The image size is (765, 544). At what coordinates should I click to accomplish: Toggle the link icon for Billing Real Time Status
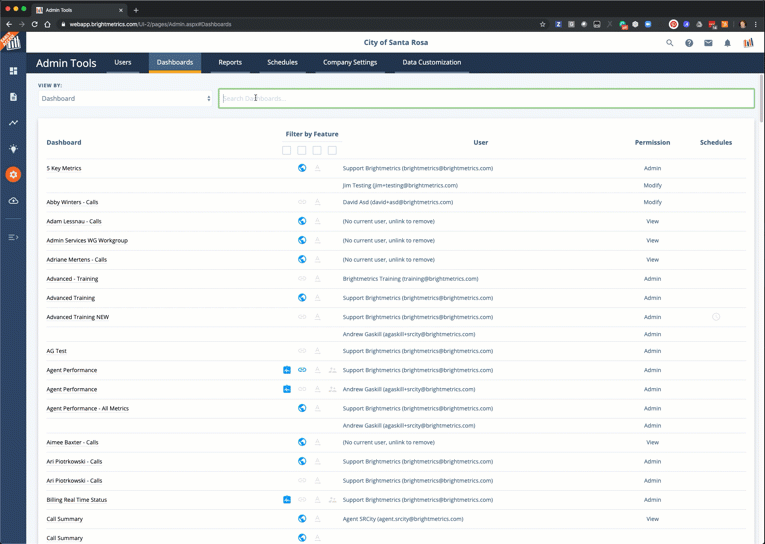click(x=302, y=500)
